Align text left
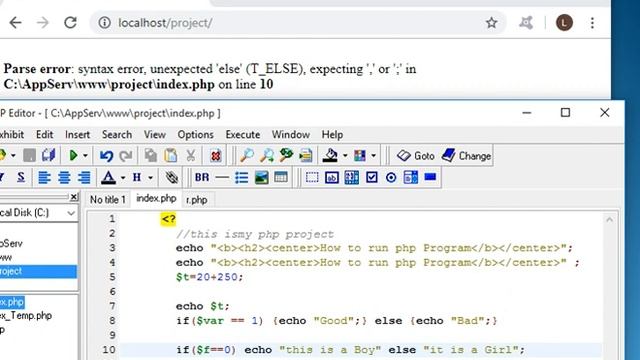Image resolution: width=640 pixels, height=360 pixels. click(x=44, y=177)
